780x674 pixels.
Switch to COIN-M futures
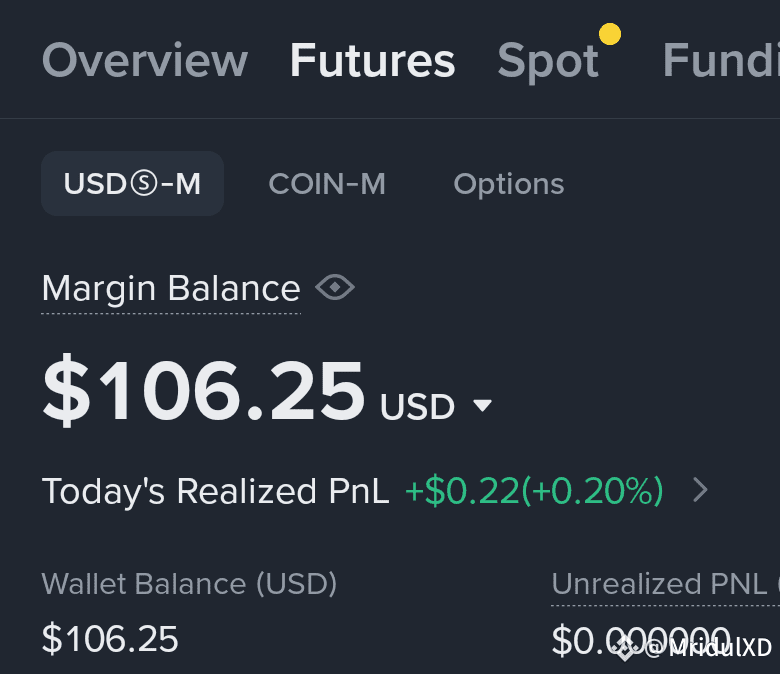pos(327,184)
